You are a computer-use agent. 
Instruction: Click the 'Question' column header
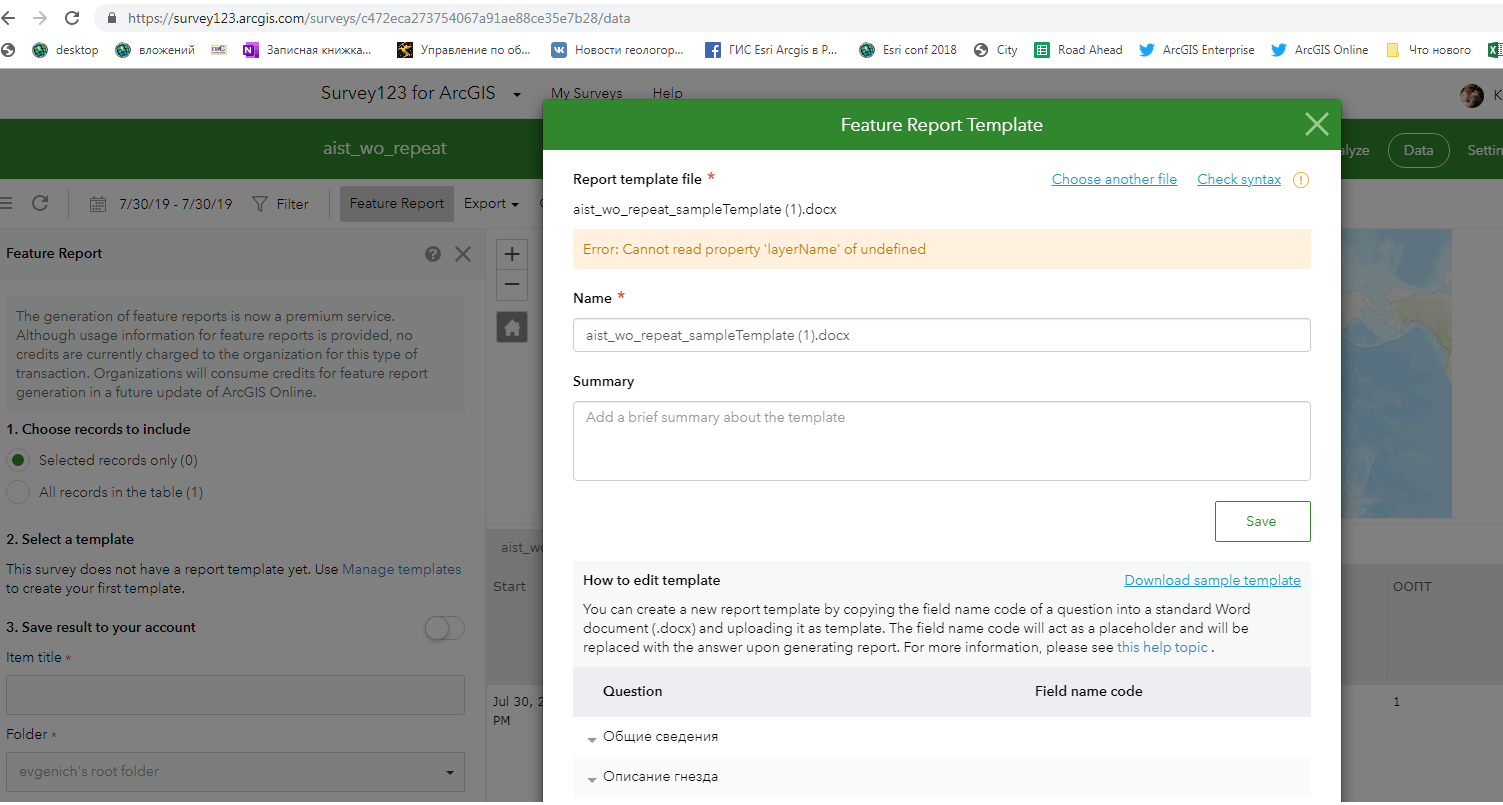tap(632, 691)
